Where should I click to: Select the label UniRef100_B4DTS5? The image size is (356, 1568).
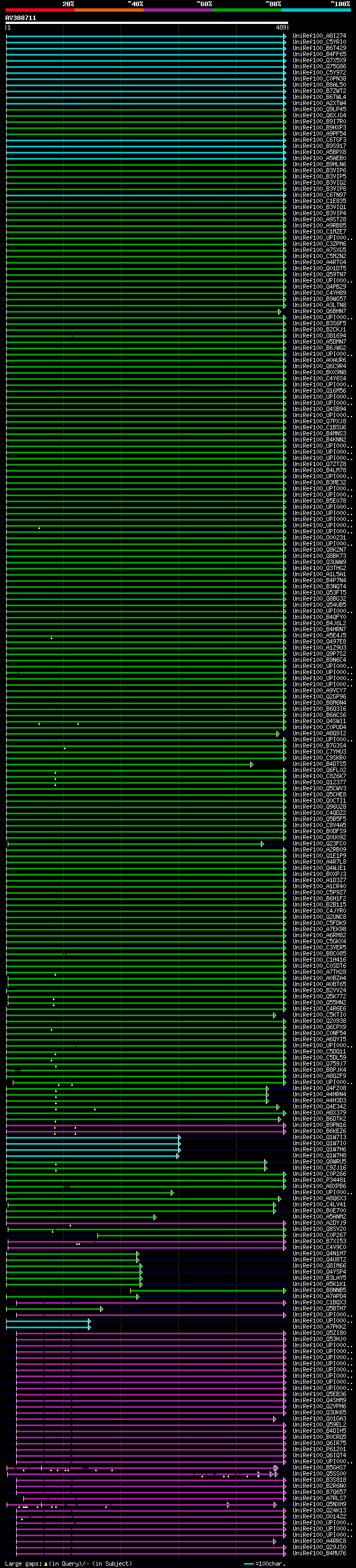click(x=319, y=764)
